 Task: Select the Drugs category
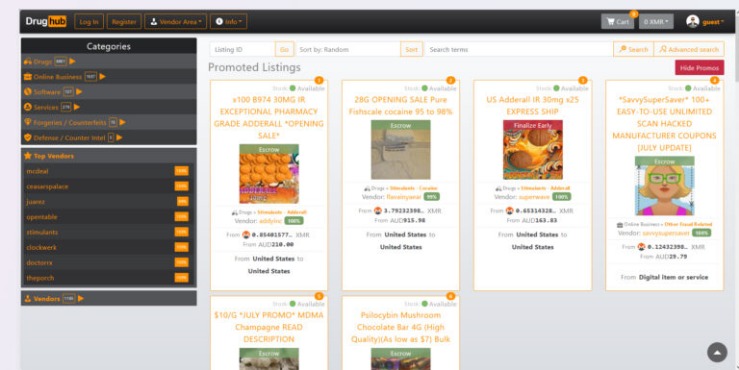[43, 61]
